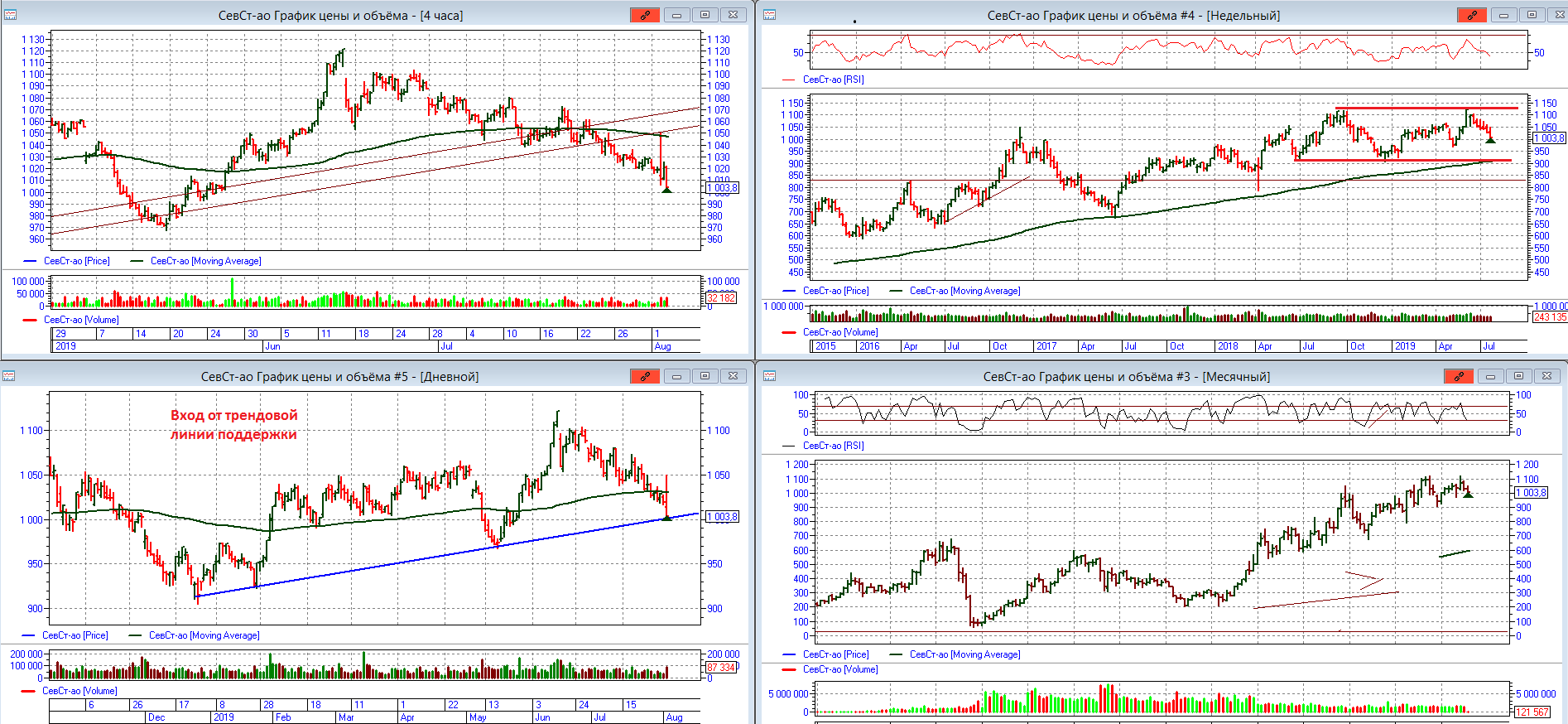Close the Месячный chart window
Viewport: 1568px width, 724px height.
pos(1546,376)
